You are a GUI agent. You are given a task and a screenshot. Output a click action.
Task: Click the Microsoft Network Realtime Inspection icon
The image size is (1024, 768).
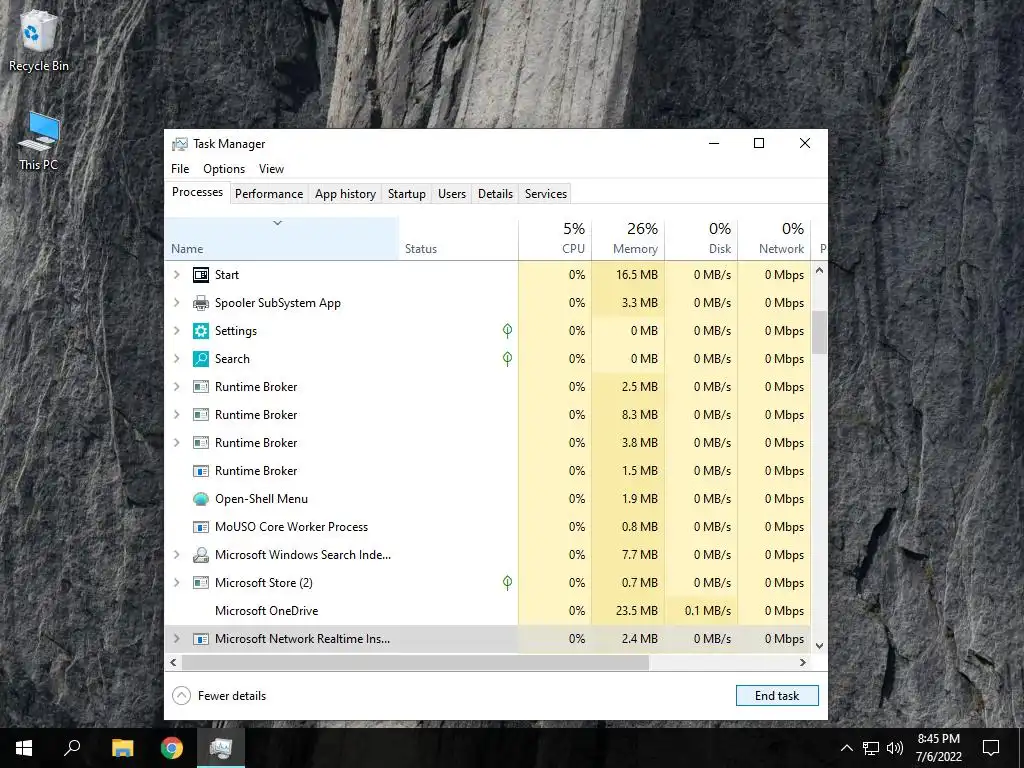(x=200, y=639)
